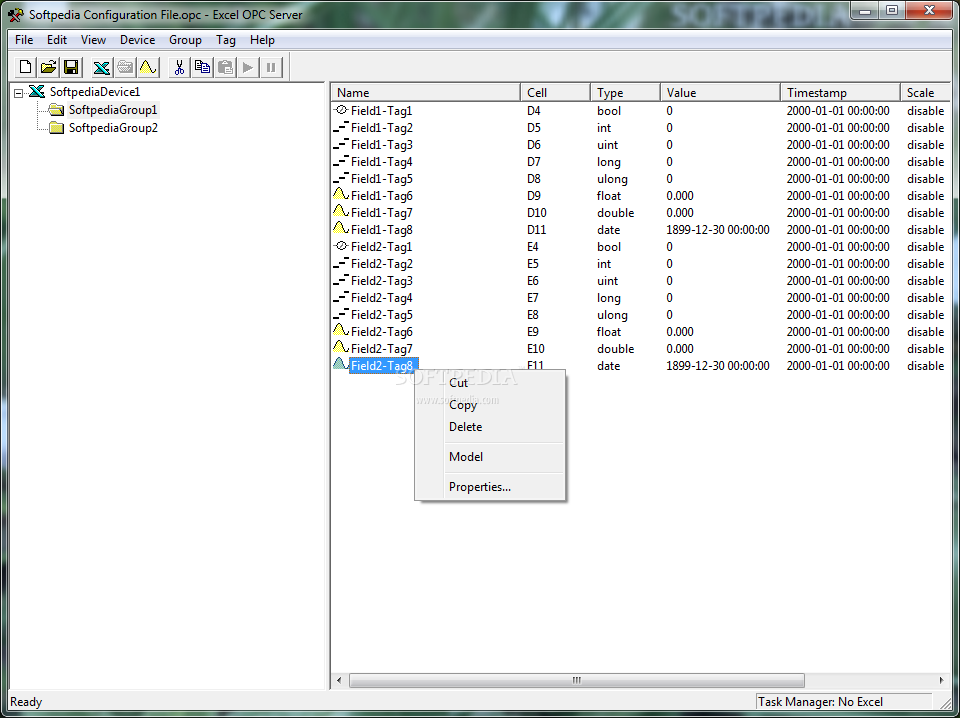Collapse the SoftpediaDevice1 tree node
Image resolution: width=960 pixels, height=718 pixels.
tap(19, 94)
